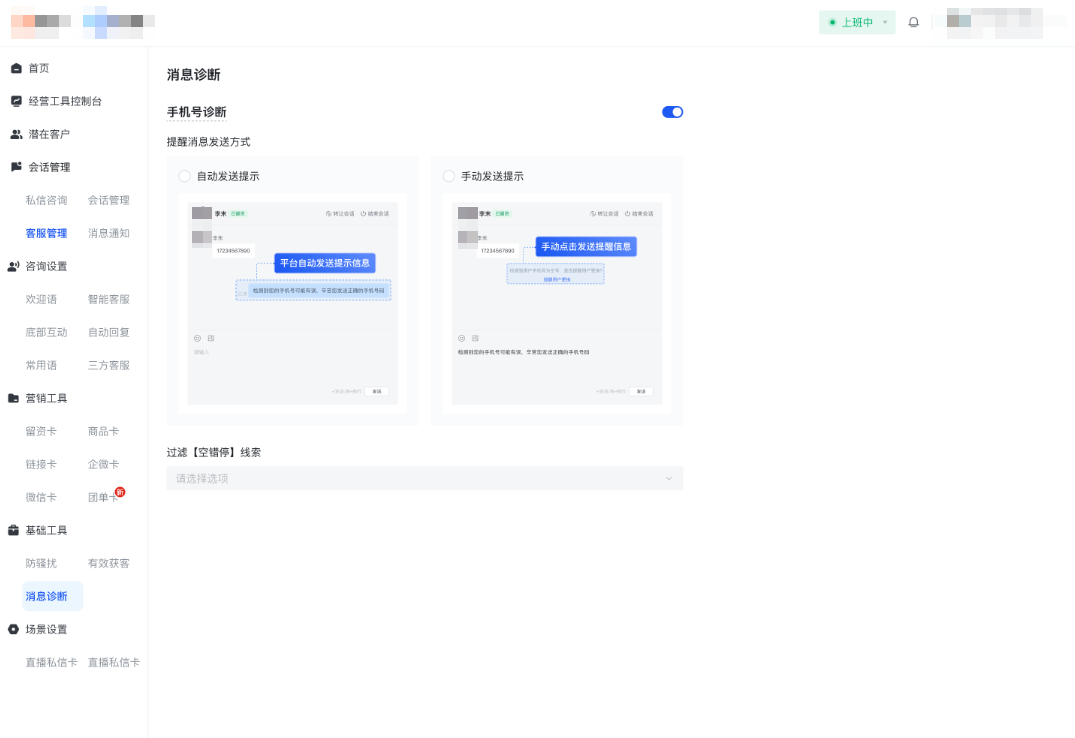Go to 智能客服 in the sidebar
The width and height of the screenshot is (1075, 738).
(108, 299)
